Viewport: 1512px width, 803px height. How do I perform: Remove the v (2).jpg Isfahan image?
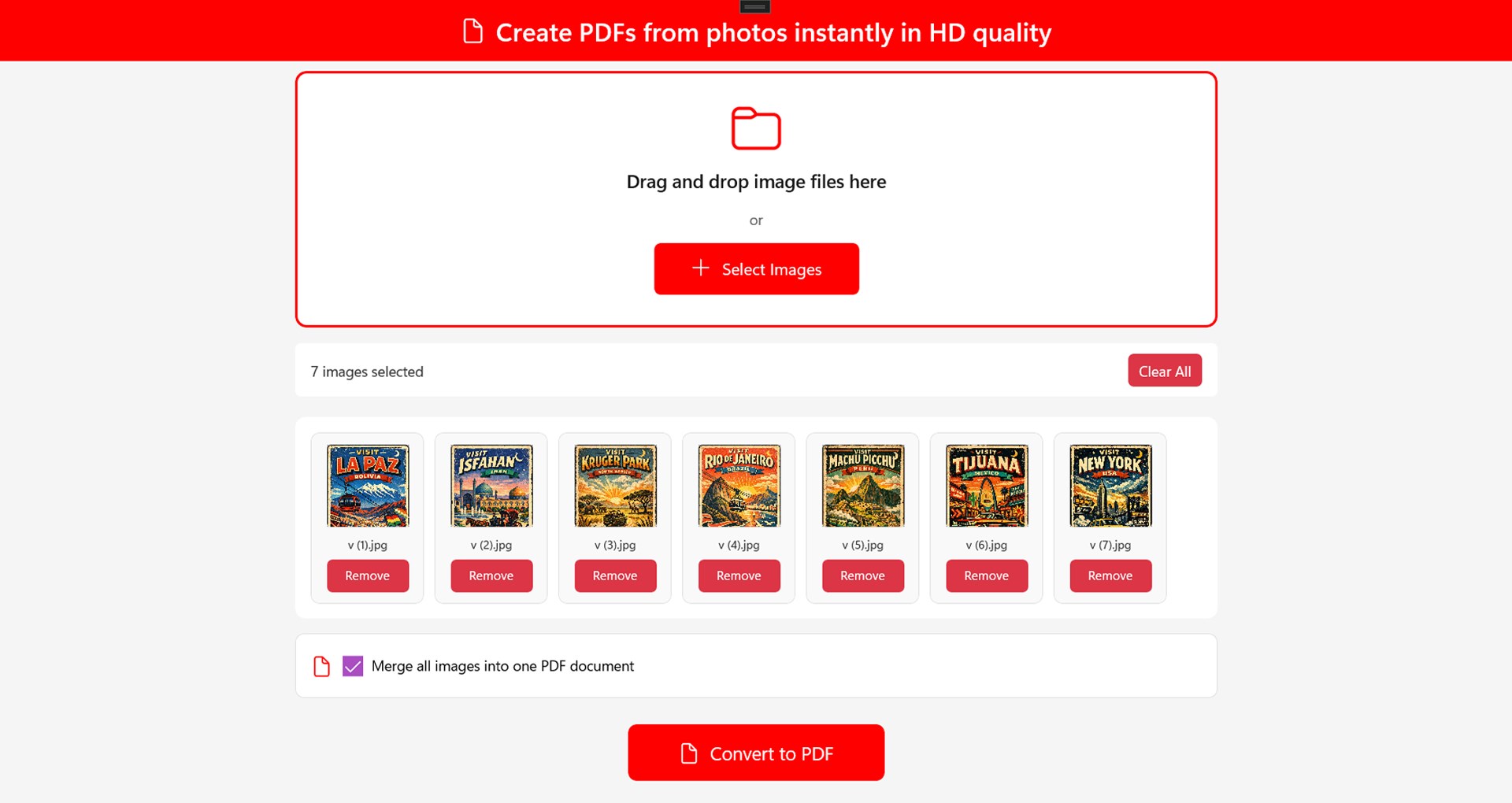coord(491,575)
